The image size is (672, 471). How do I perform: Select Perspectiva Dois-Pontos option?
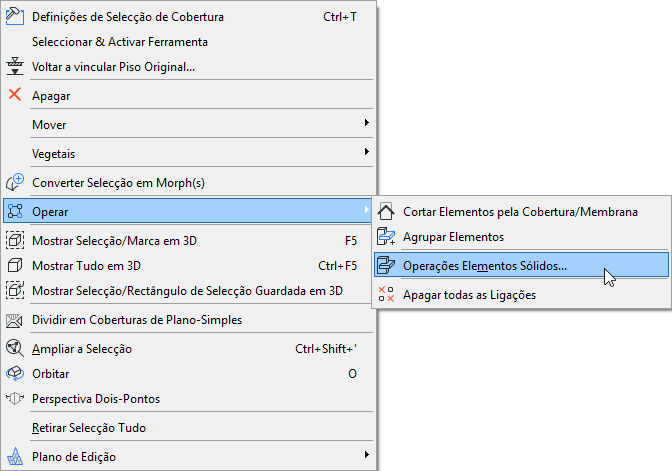(96, 398)
